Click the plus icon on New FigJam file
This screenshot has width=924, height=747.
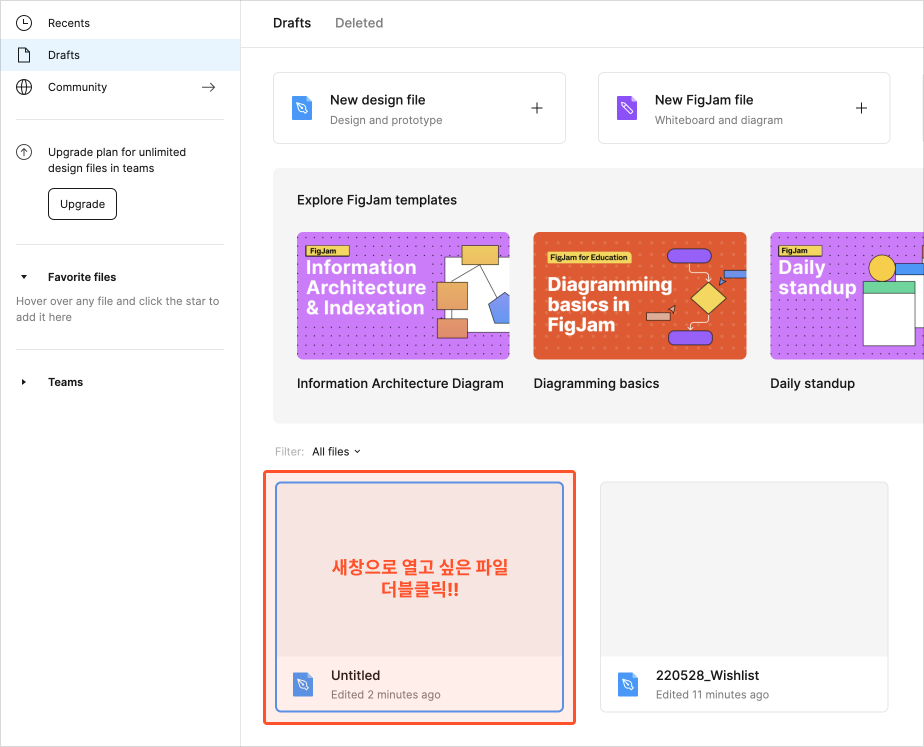pos(861,108)
